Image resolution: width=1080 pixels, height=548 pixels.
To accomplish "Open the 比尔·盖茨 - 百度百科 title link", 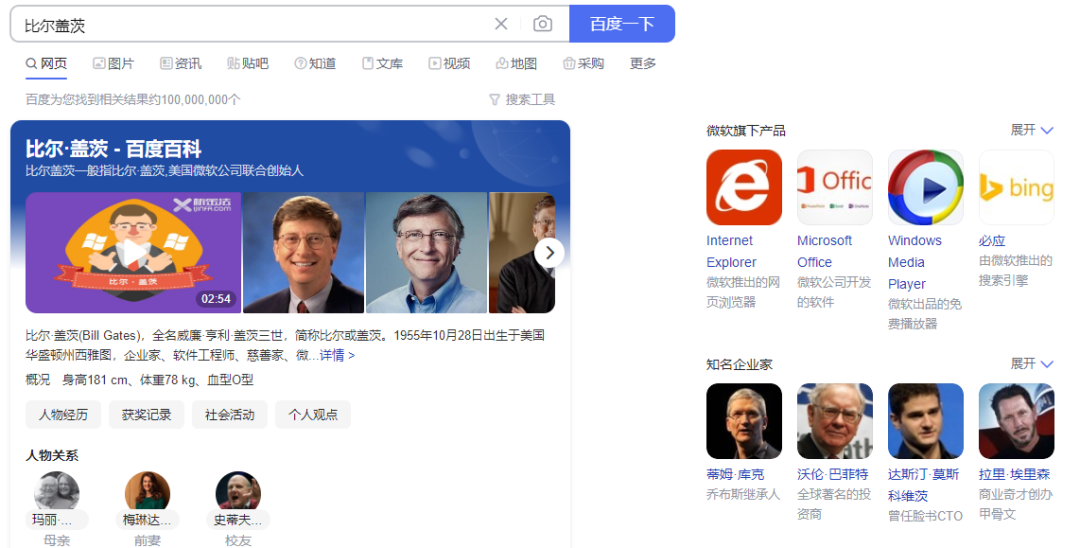I will click(x=114, y=149).
